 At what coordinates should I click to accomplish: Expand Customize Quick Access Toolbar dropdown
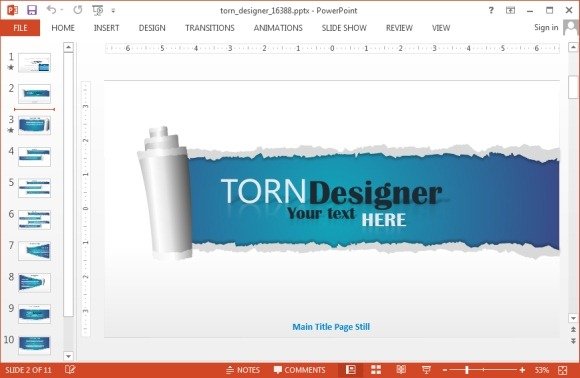(x=113, y=11)
